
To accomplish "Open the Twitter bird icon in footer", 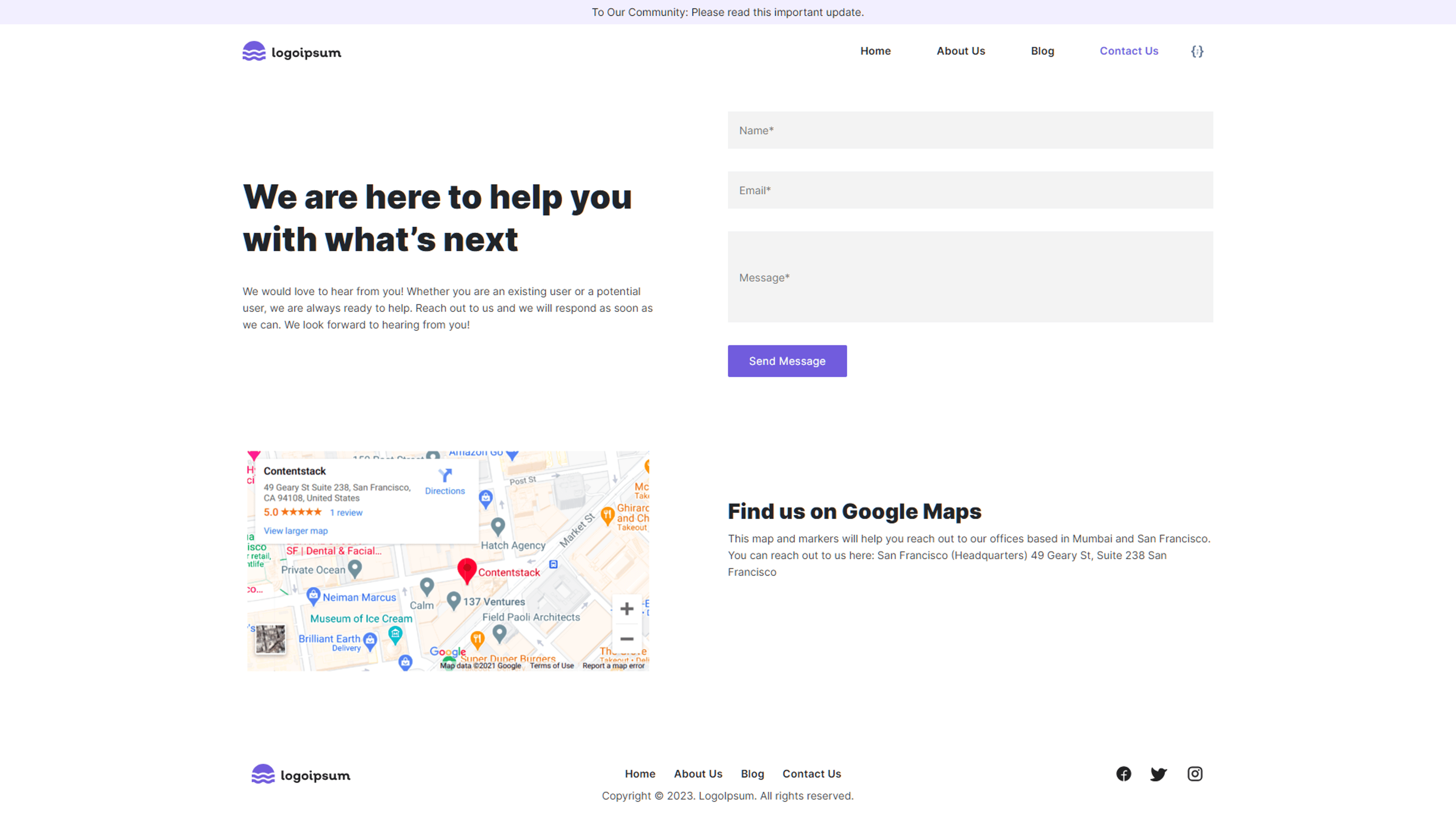I will pos(1159,774).
